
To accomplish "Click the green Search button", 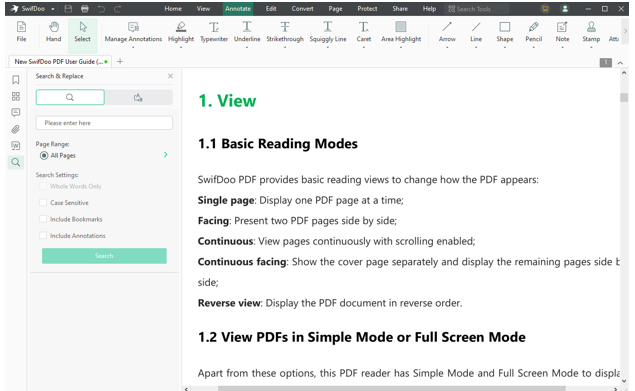I will click(104, 256).
